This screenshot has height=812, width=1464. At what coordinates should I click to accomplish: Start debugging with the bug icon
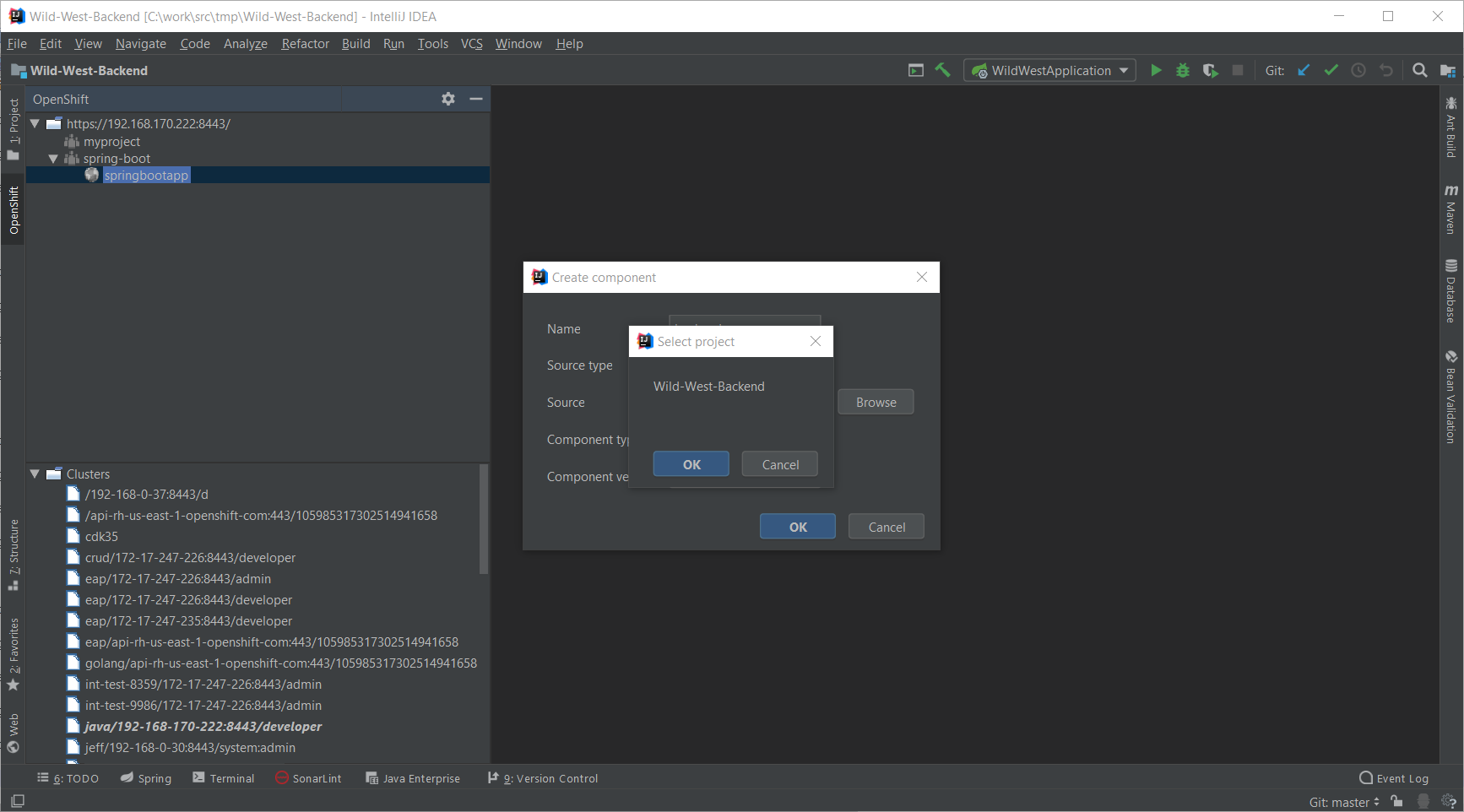1183,70
